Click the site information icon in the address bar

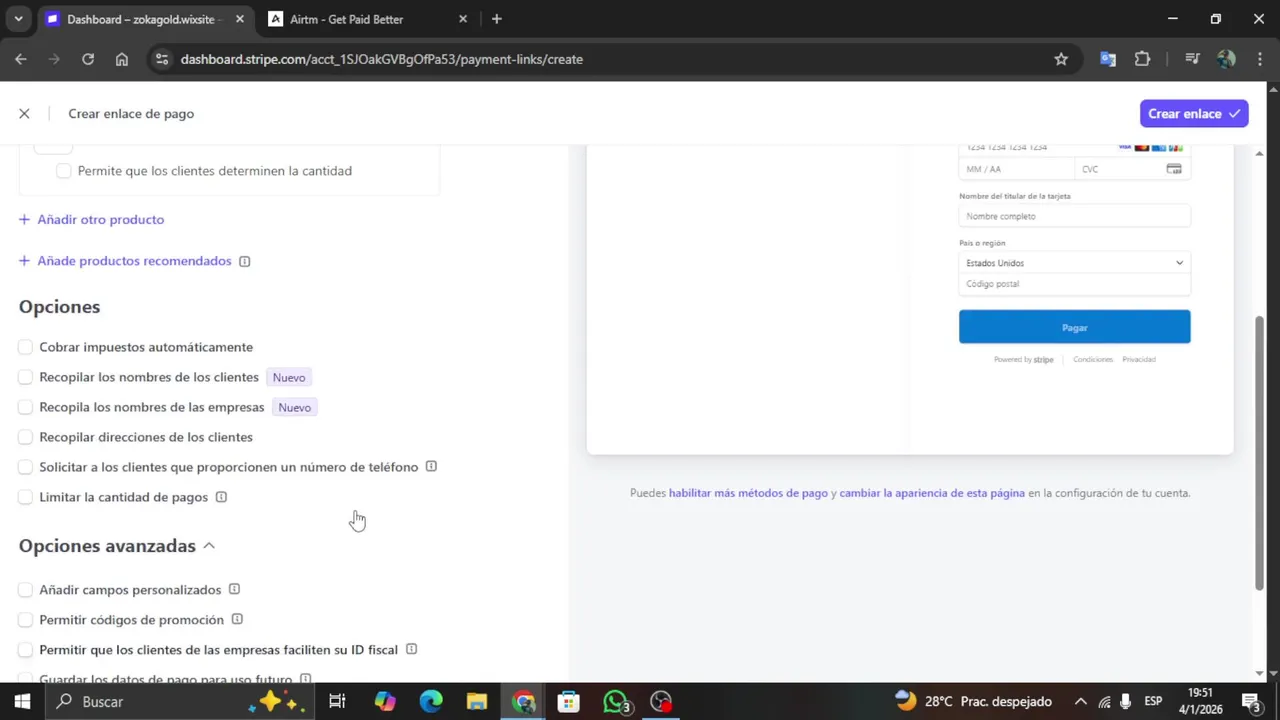163,59
